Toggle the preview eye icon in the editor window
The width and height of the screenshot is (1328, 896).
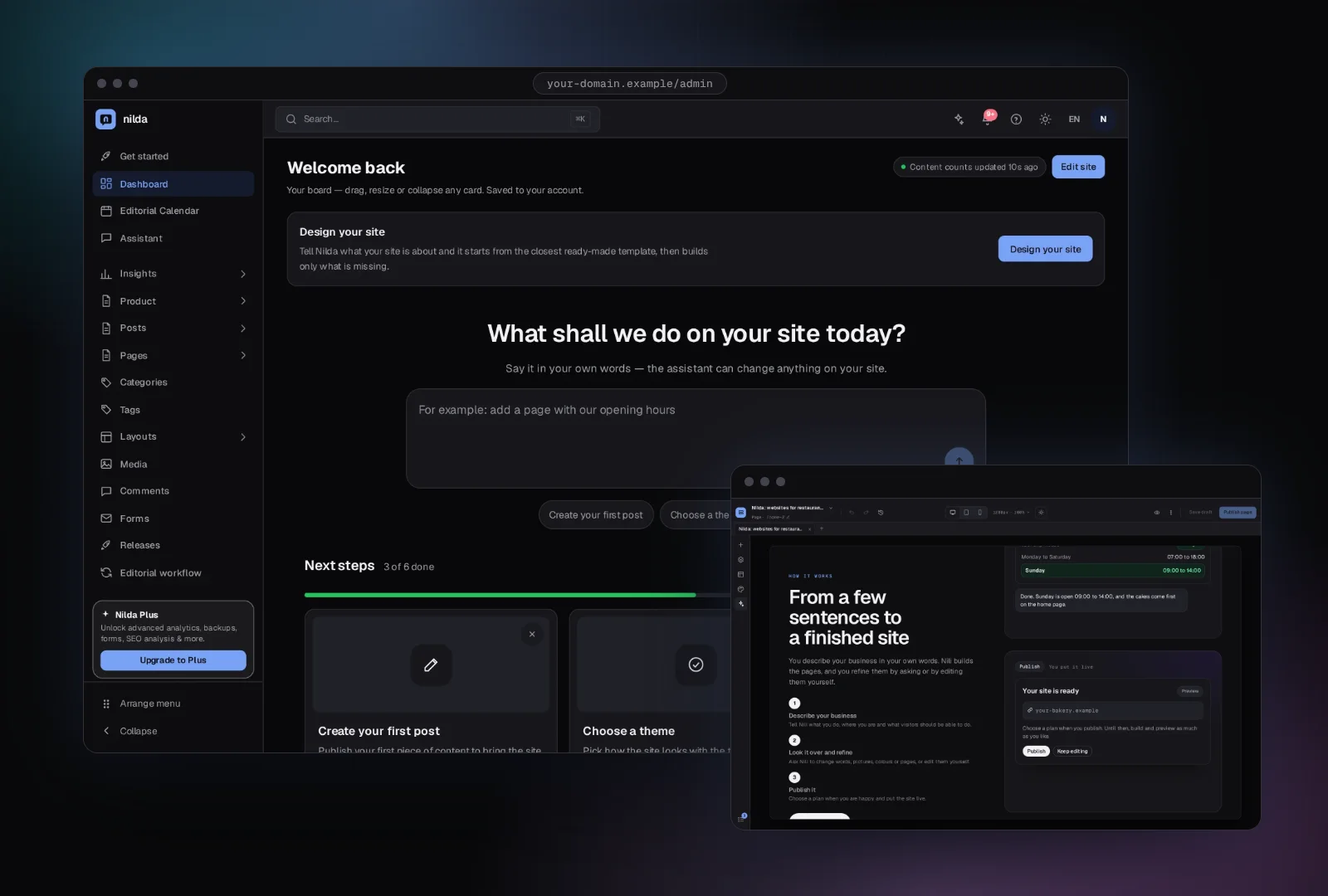pos(1157,513)
